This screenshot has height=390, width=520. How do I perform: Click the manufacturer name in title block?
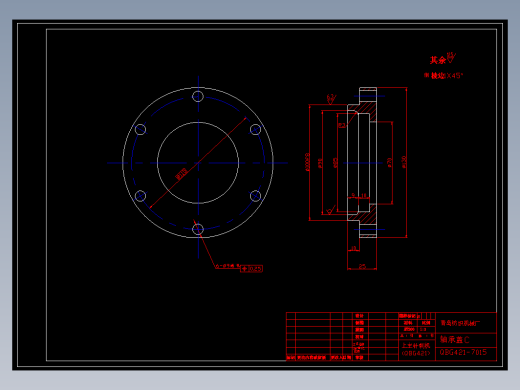(460, 323)
